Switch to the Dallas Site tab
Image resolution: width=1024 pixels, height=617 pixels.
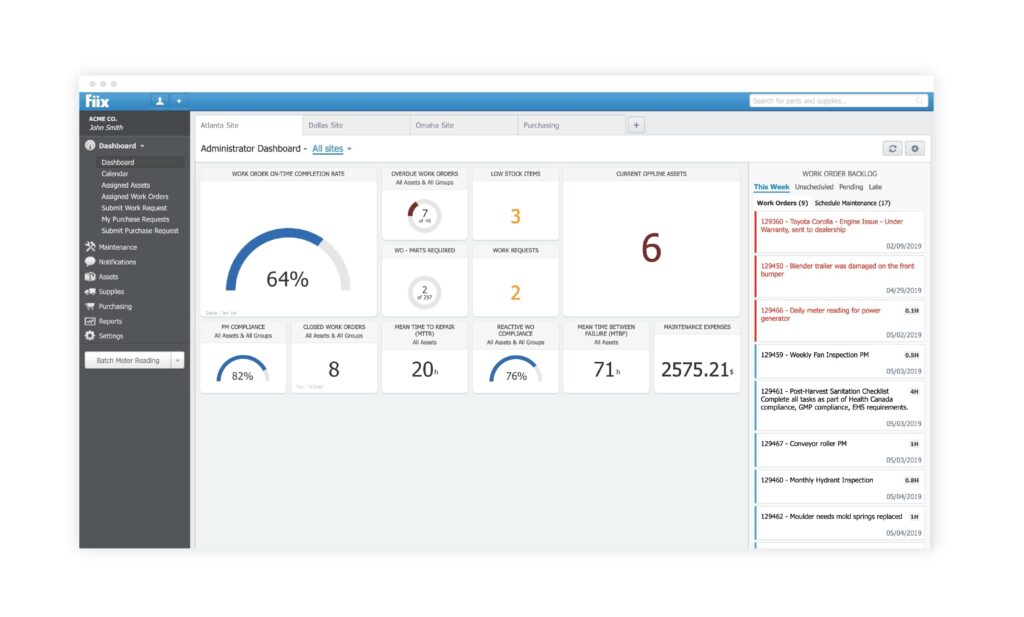point(326,125)
